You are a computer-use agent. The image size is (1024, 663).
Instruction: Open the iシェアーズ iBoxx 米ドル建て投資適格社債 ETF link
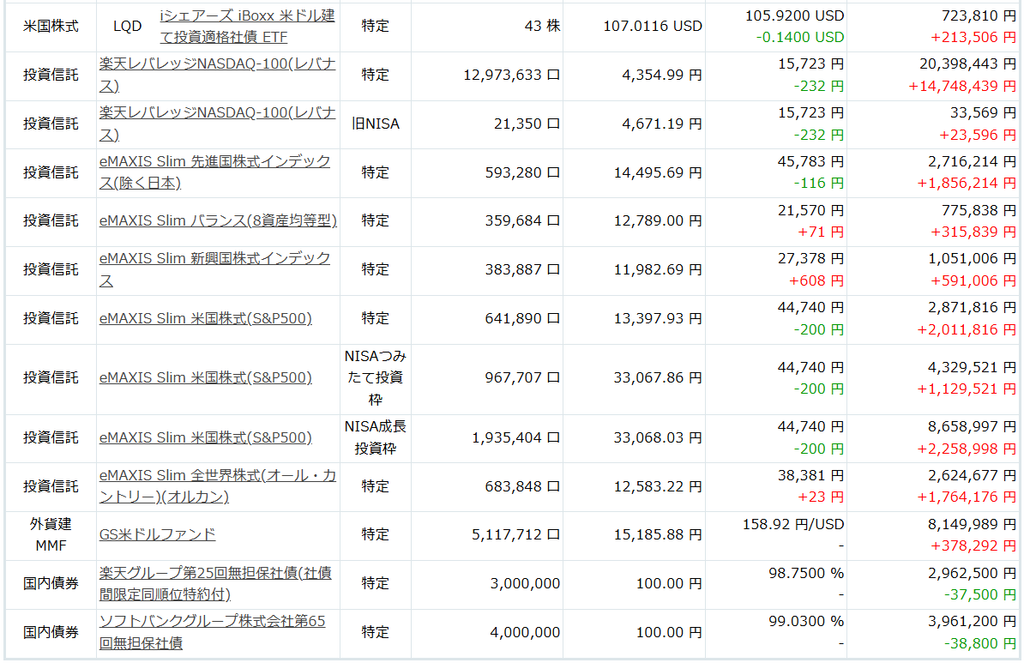coord(247,26)
